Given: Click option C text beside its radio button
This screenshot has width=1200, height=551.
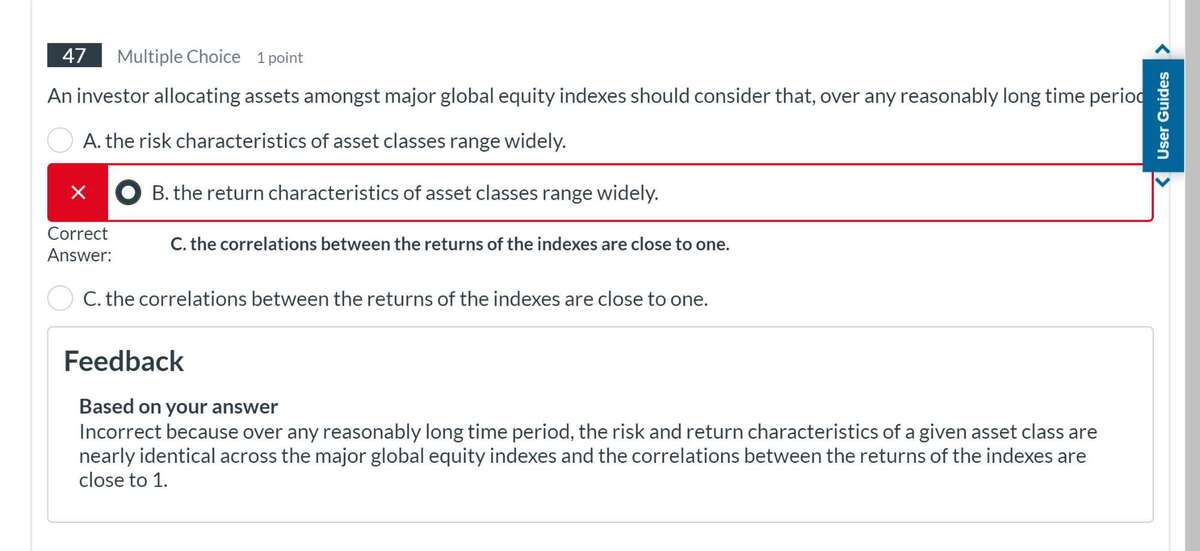Looking at the screenshot, I should (395, 298).
